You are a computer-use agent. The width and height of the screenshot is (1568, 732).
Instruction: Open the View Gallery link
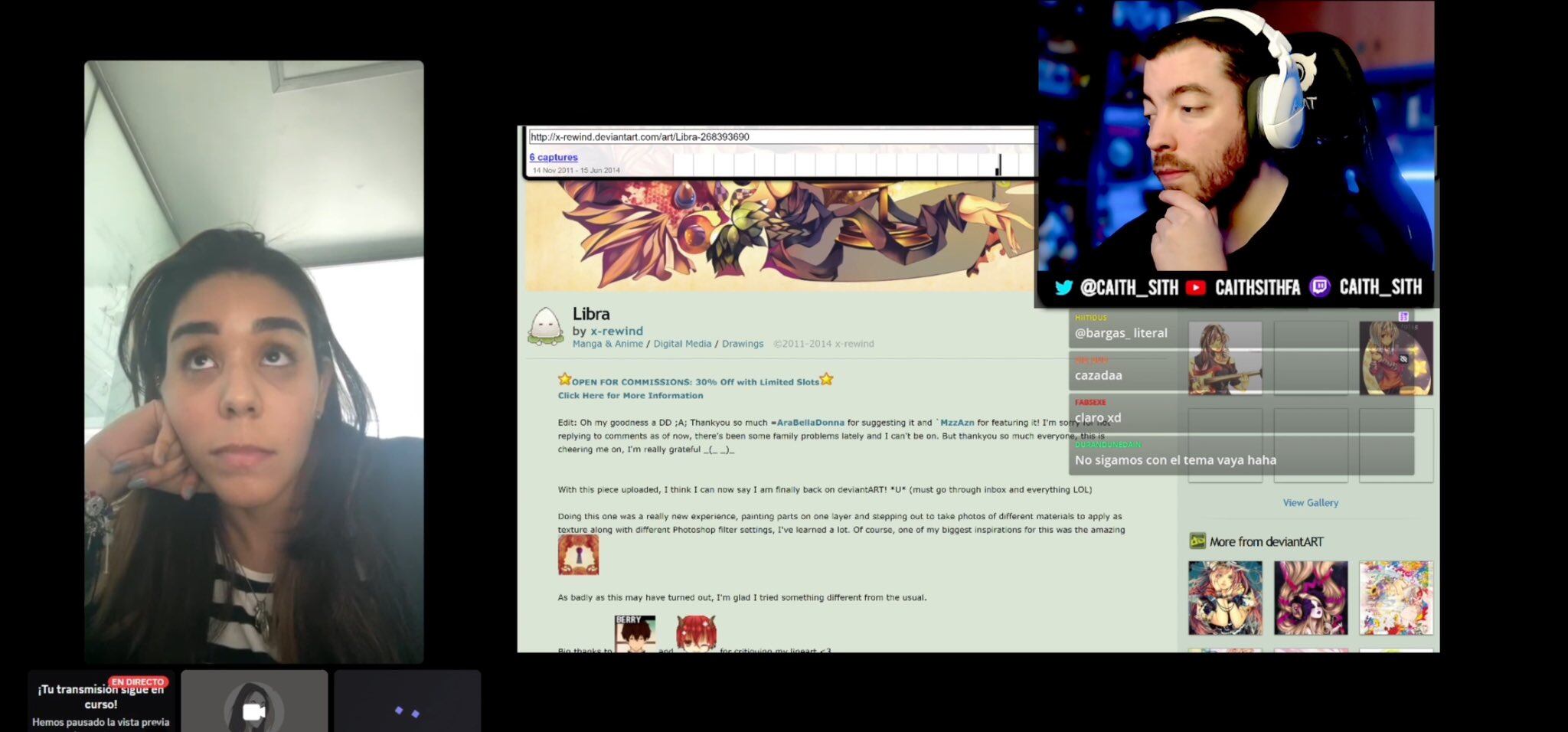(1310, 503)
